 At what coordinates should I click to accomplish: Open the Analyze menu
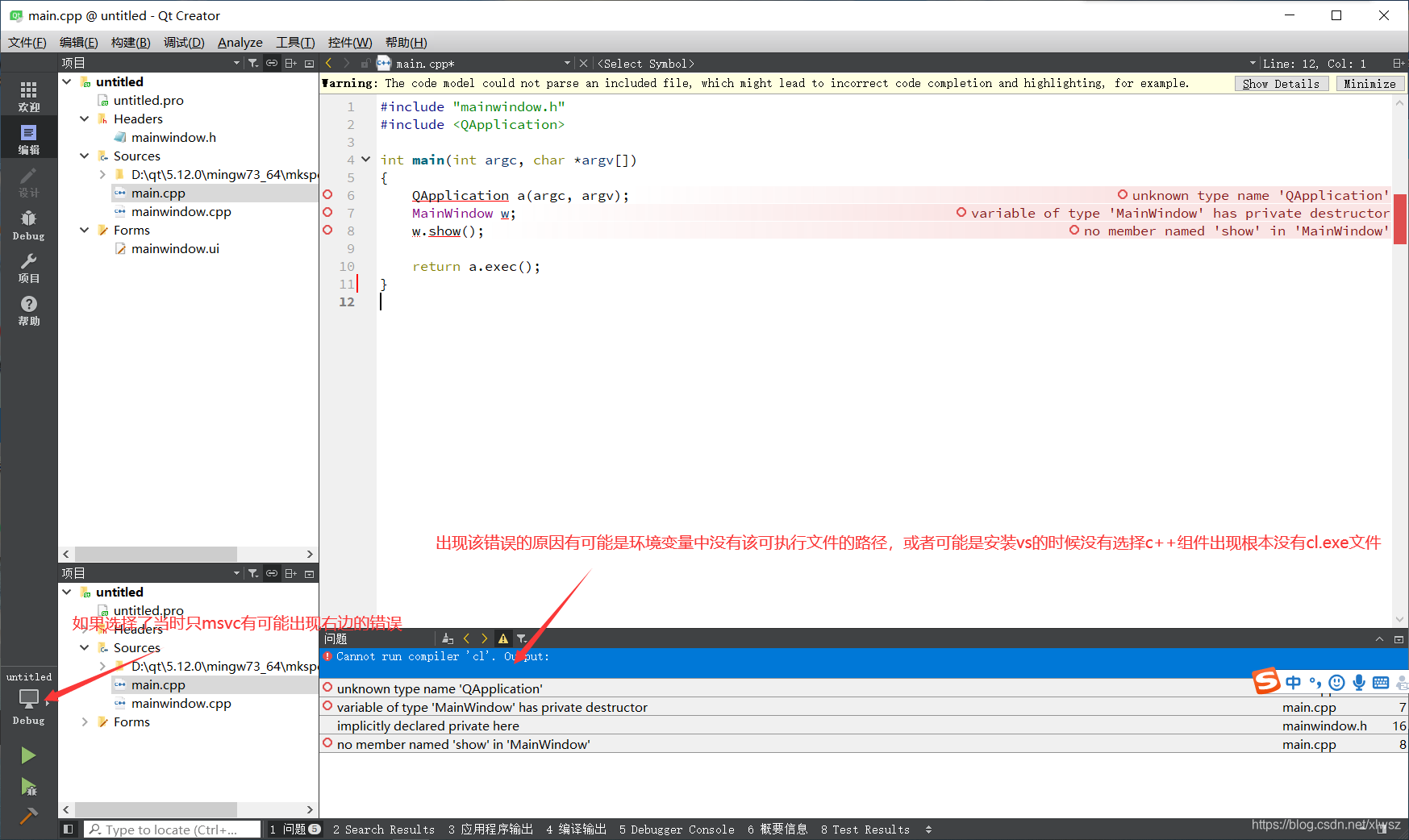(240, 42)
